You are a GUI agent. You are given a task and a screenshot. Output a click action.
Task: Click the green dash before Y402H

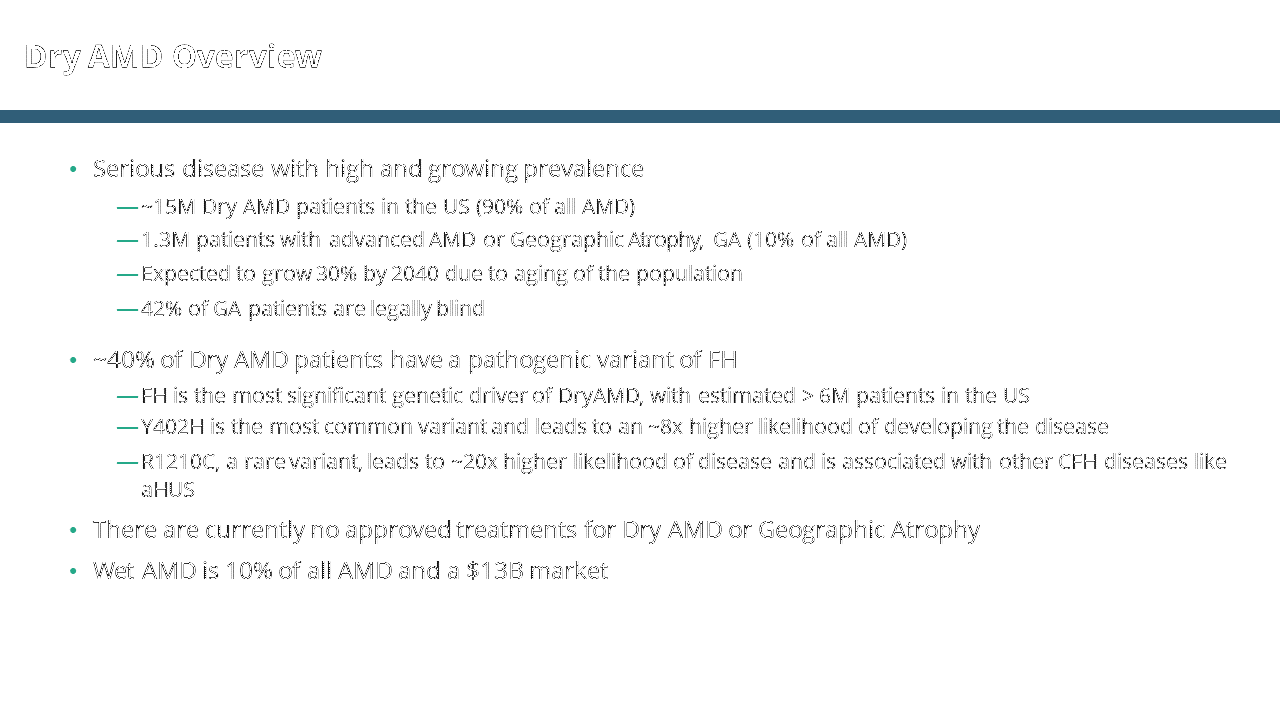pos(127,428)
